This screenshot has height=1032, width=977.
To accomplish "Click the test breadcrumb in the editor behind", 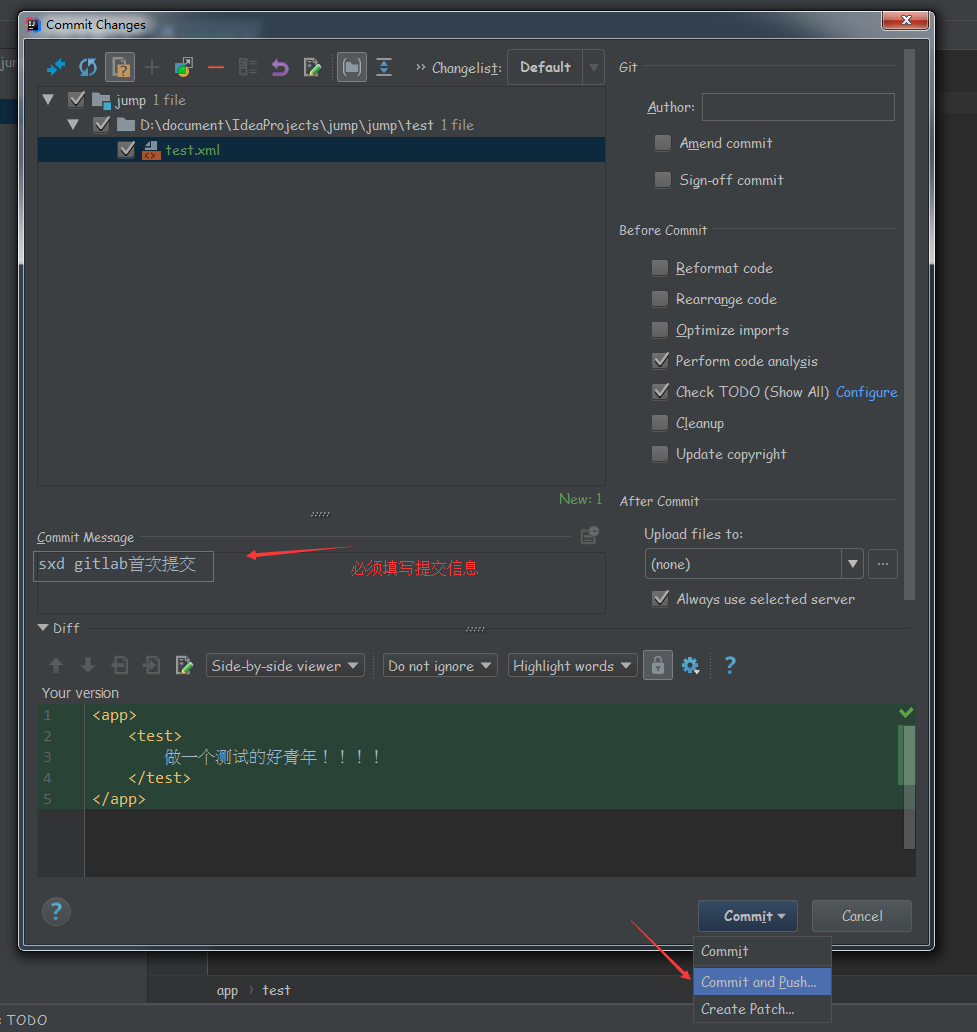I will 276,991.
